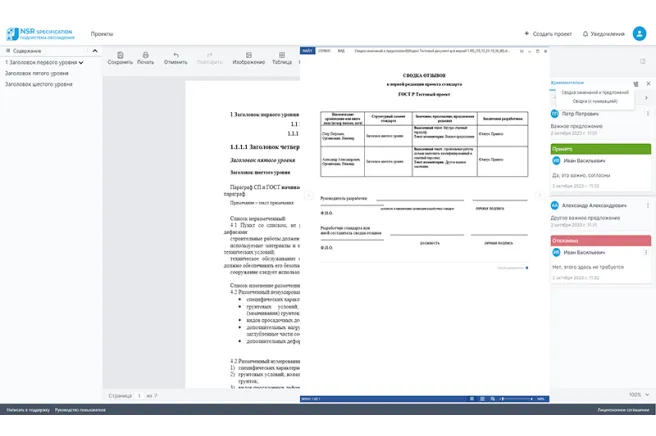Image resolution: width=656 pixels, height=436 pixels.
Task: Select Заголовок пятого уровня in contents
Action: pyautogui.click(x=37, y=73)
